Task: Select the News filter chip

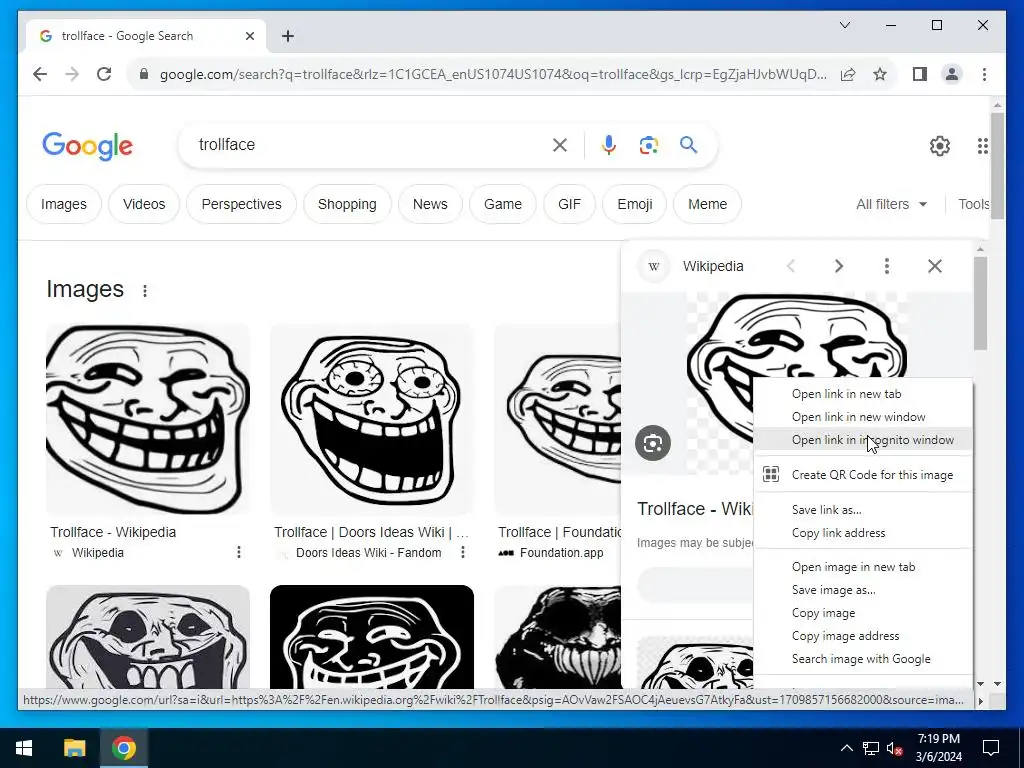Action: (x=430, y=204)
